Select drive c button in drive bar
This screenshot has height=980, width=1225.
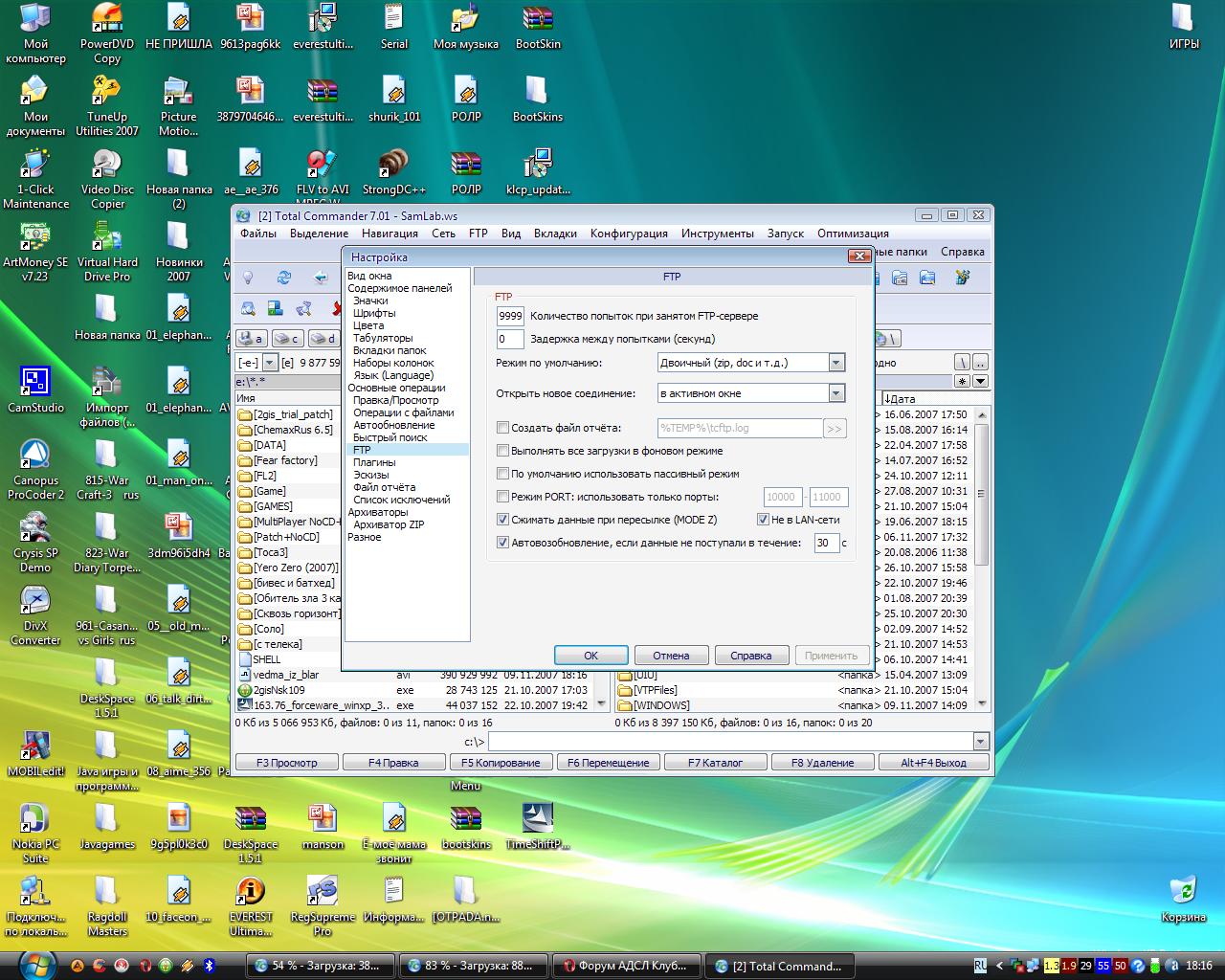point(287,339)
